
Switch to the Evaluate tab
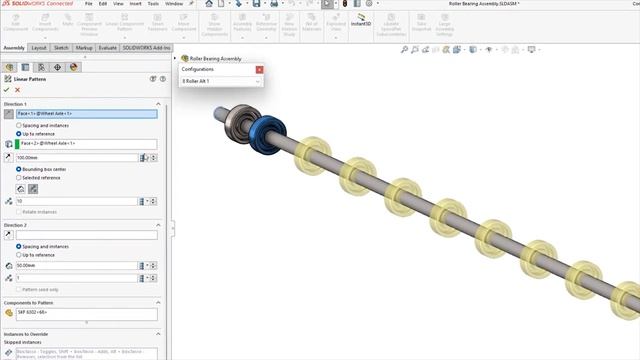pyautogui.click(x=107, y=48)
